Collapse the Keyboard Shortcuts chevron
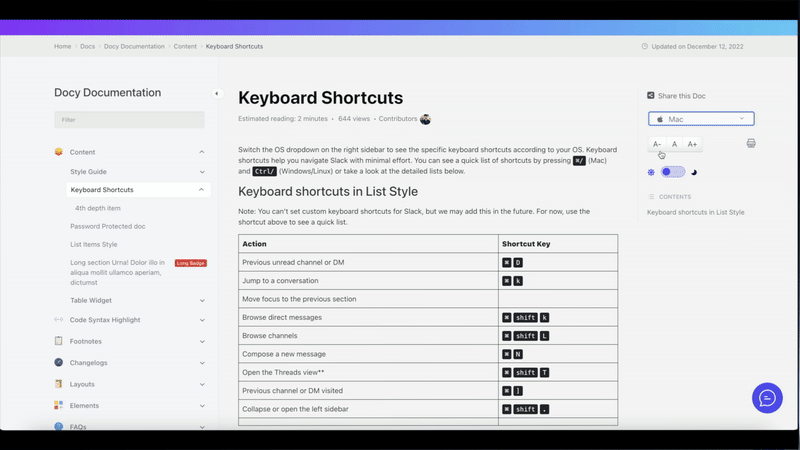This screenshot has height=450, width=800. click(x=202, y=189)
